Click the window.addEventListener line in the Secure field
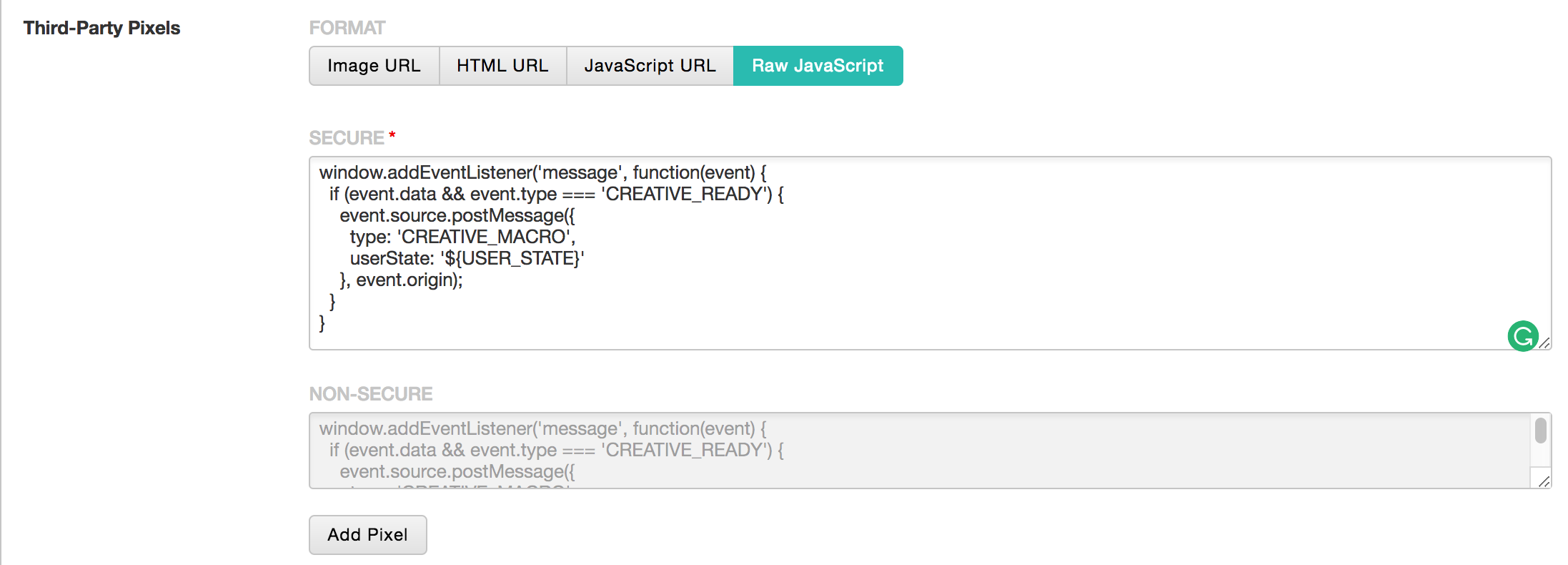The height and width of the screenshot is (565, 1568). [x=542, y=172]
